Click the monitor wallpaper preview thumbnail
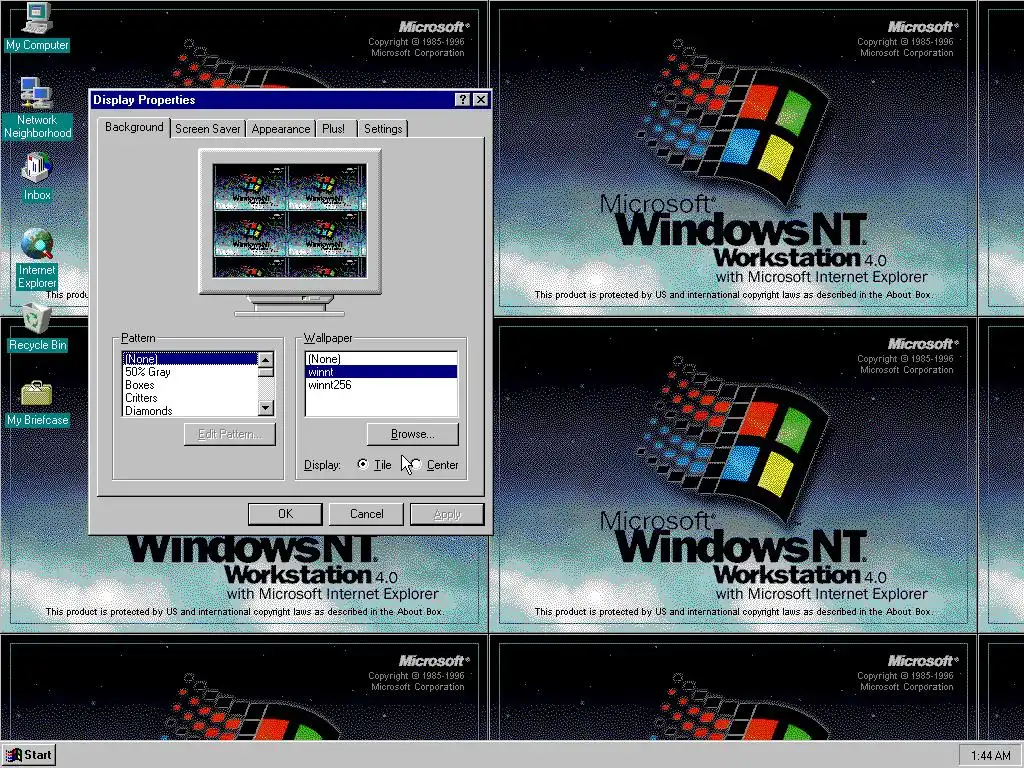The width and height of the screenshot is (1024, 768). (290, 220)
